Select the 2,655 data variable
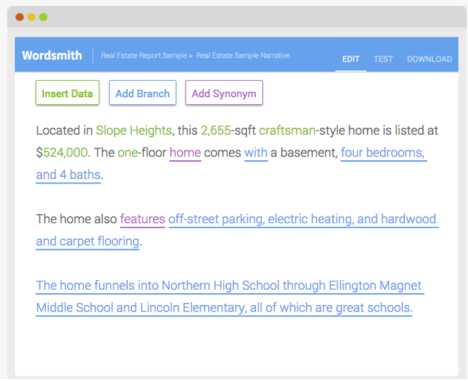Image resolution: width=468 pixels, height=381 pixels. 216,130
